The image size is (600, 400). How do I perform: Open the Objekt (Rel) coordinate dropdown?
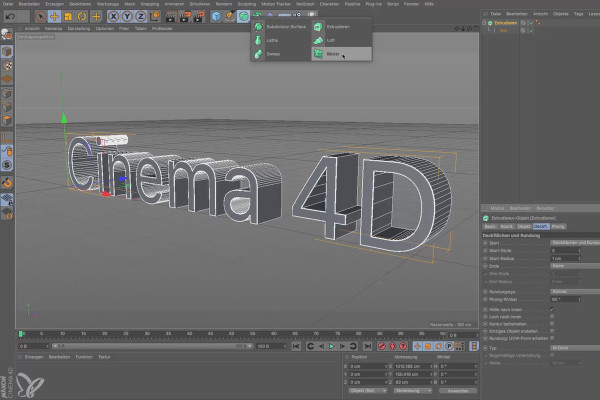tap(367, 391)
